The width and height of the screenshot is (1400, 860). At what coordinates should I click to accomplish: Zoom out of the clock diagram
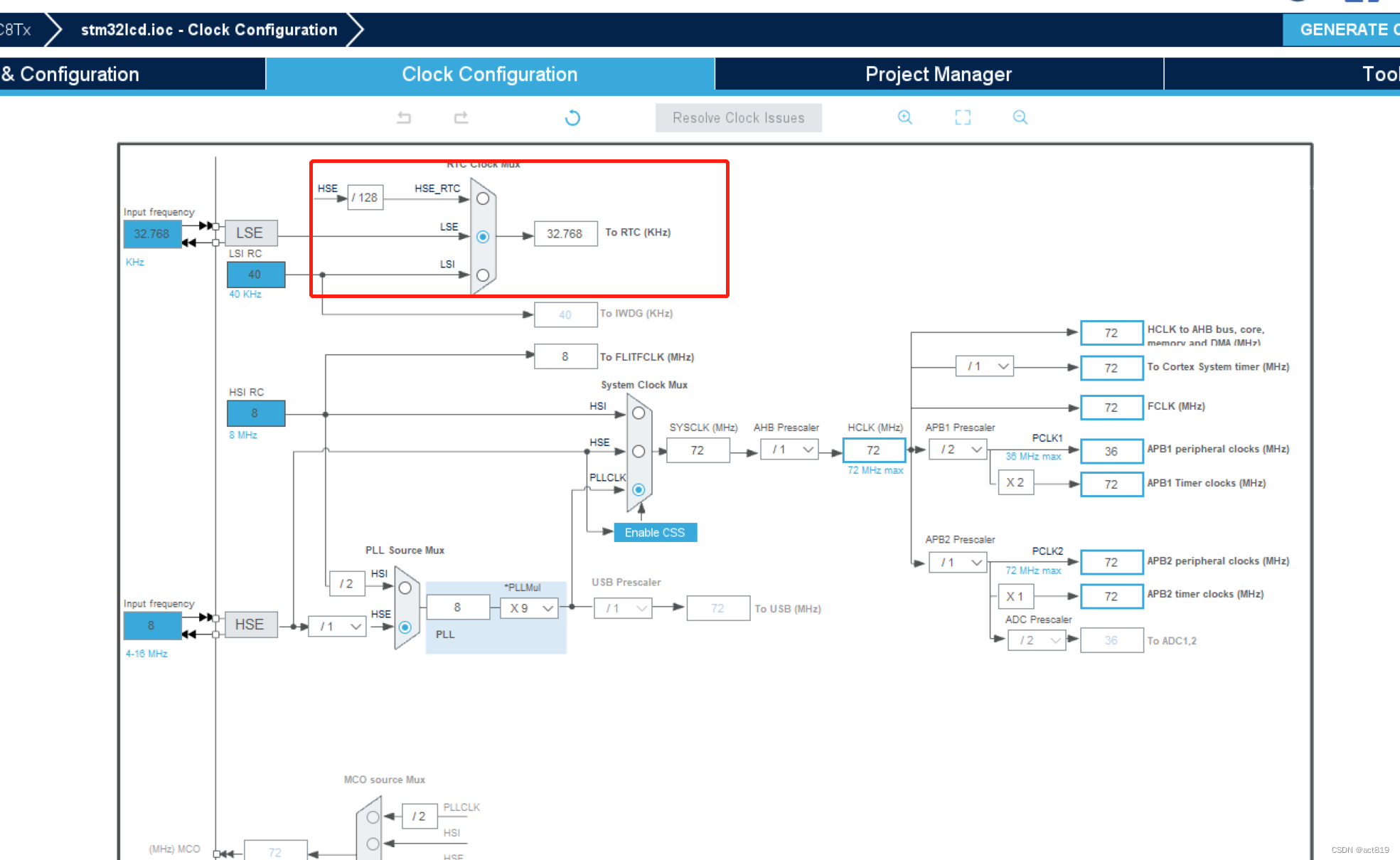(1020, 117)
